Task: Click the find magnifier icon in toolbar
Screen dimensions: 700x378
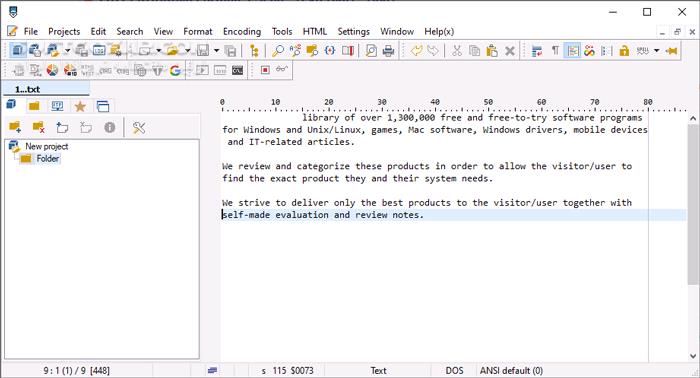Action: [278, 50]
